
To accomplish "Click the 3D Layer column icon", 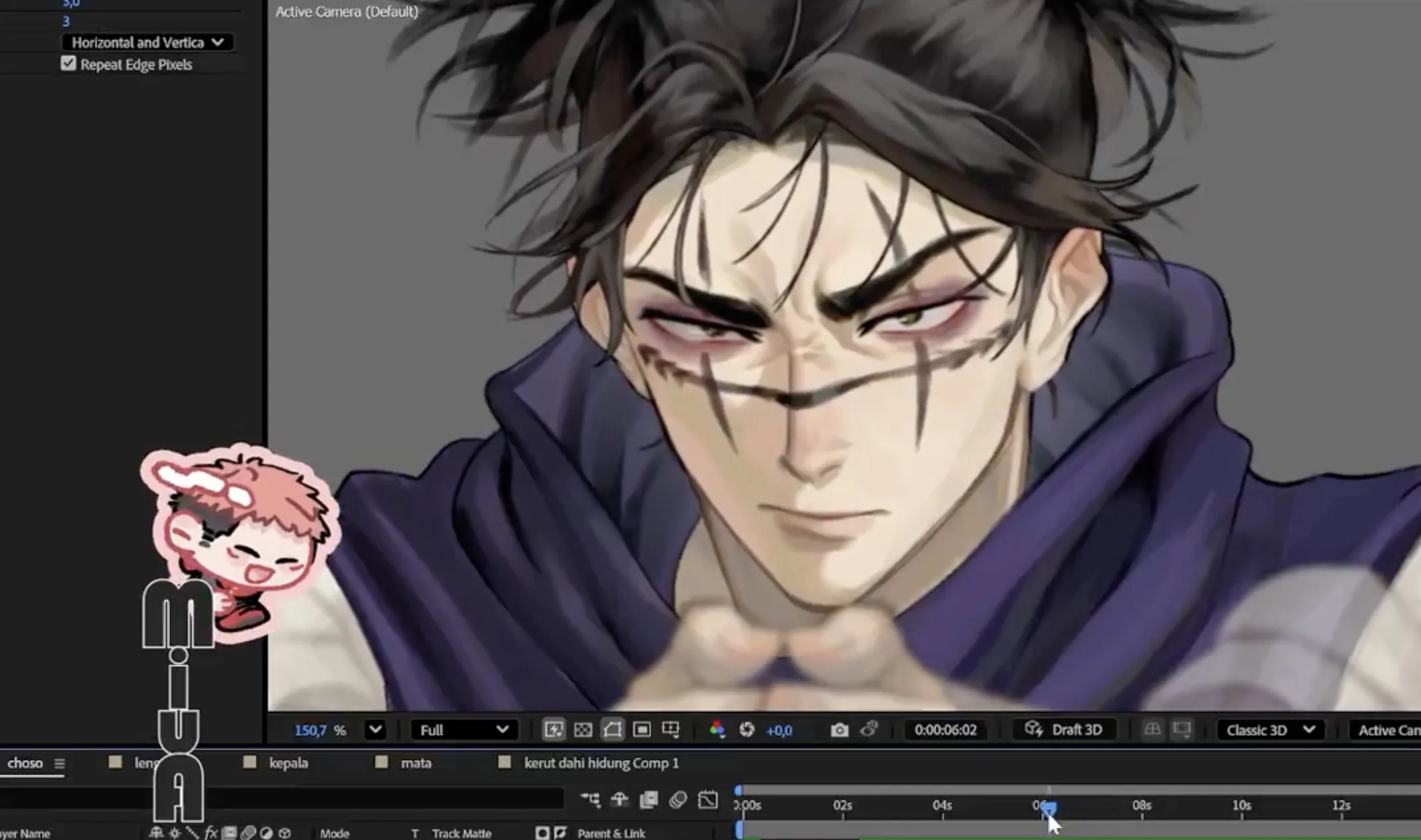I will [285, 833].
